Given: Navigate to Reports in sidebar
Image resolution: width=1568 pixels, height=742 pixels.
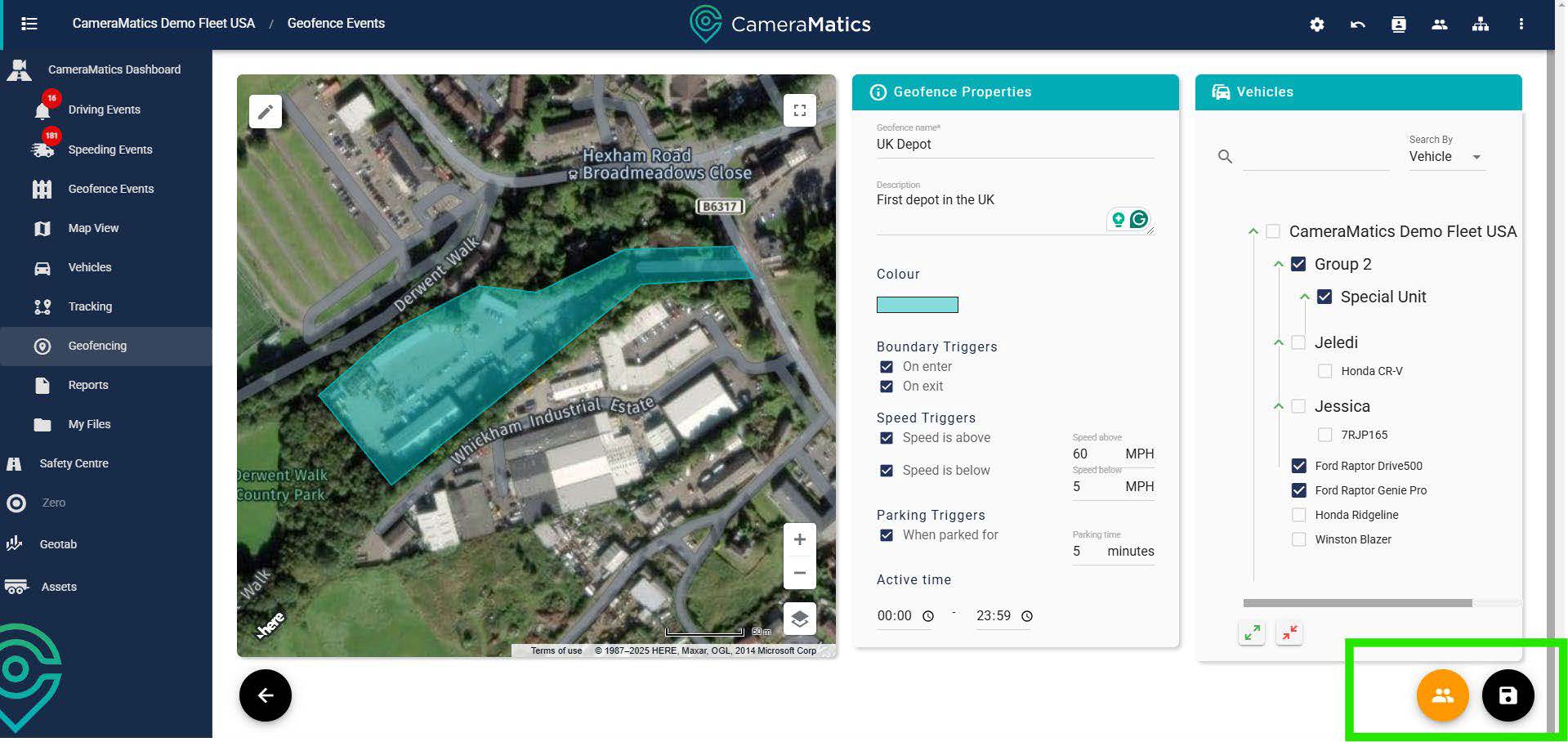Looking at the screenshot, I should 87,385.
